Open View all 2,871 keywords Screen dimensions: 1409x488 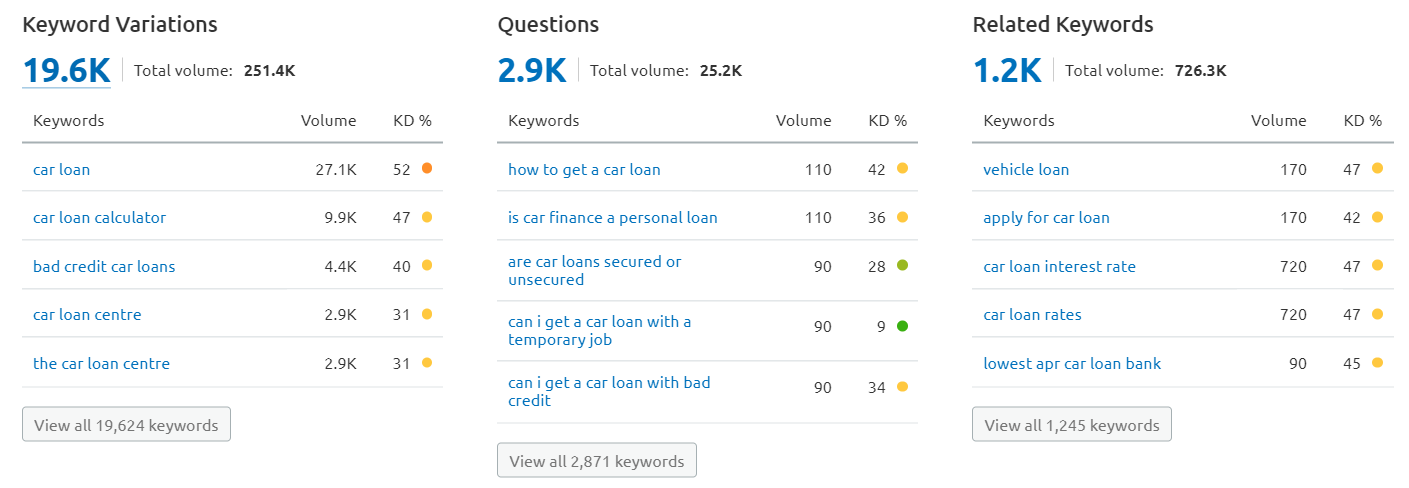point(597,461)
